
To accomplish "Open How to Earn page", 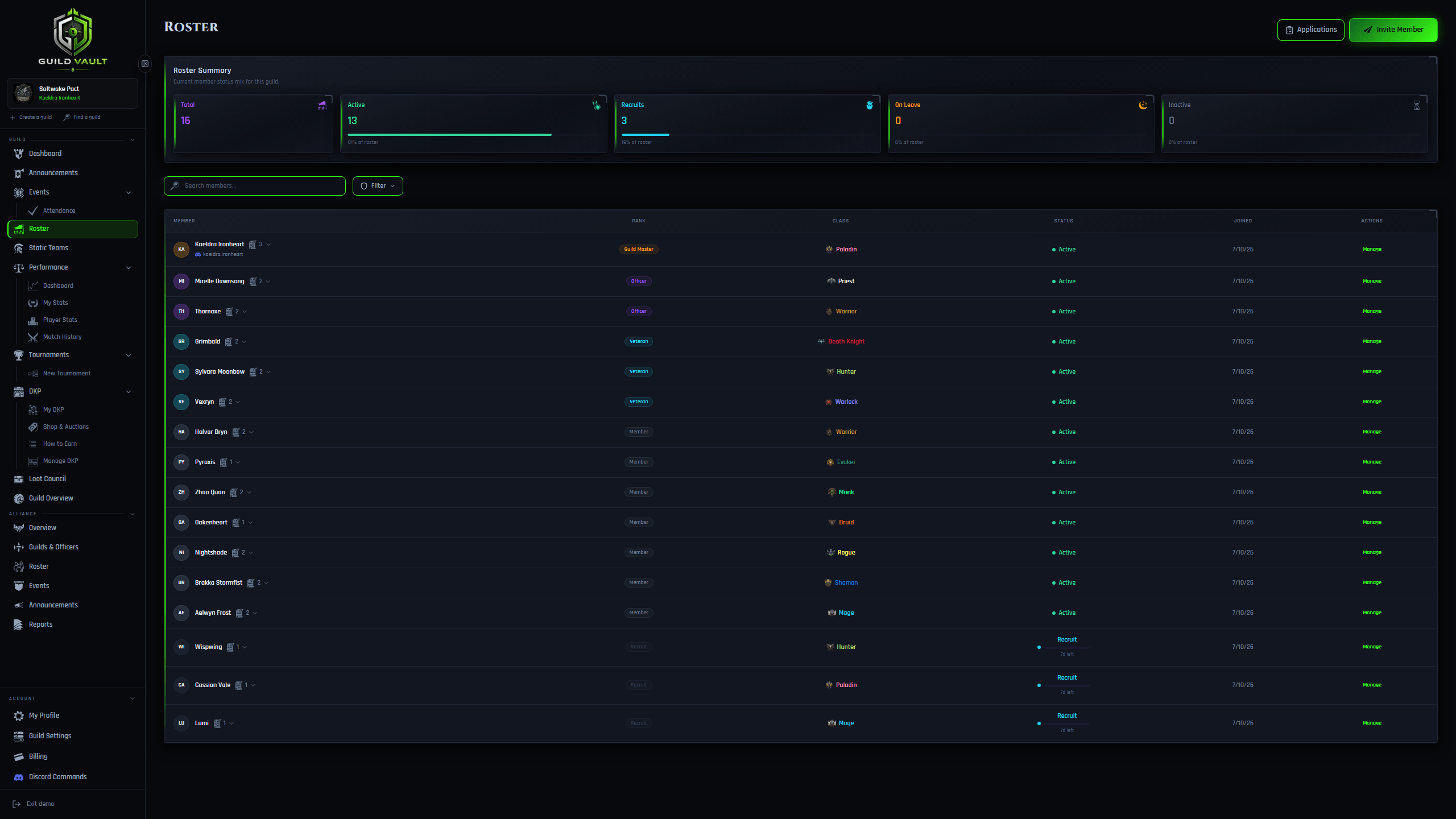I will [x=80, y=444].
